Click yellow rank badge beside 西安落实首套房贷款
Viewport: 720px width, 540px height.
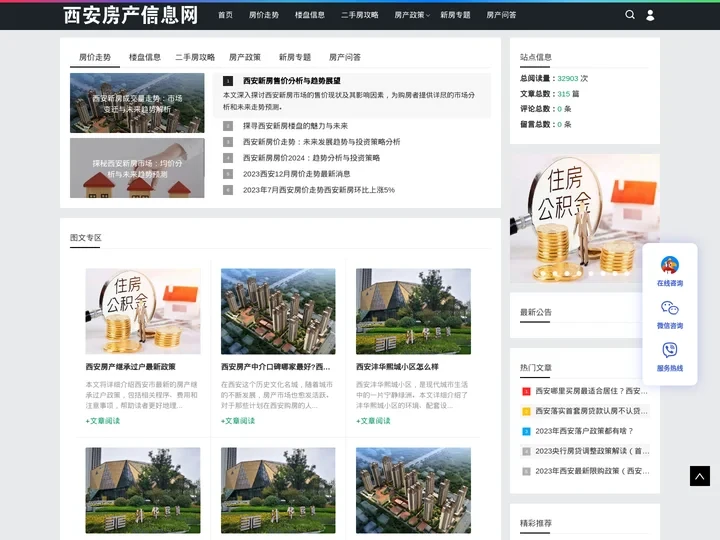(526, 411)
